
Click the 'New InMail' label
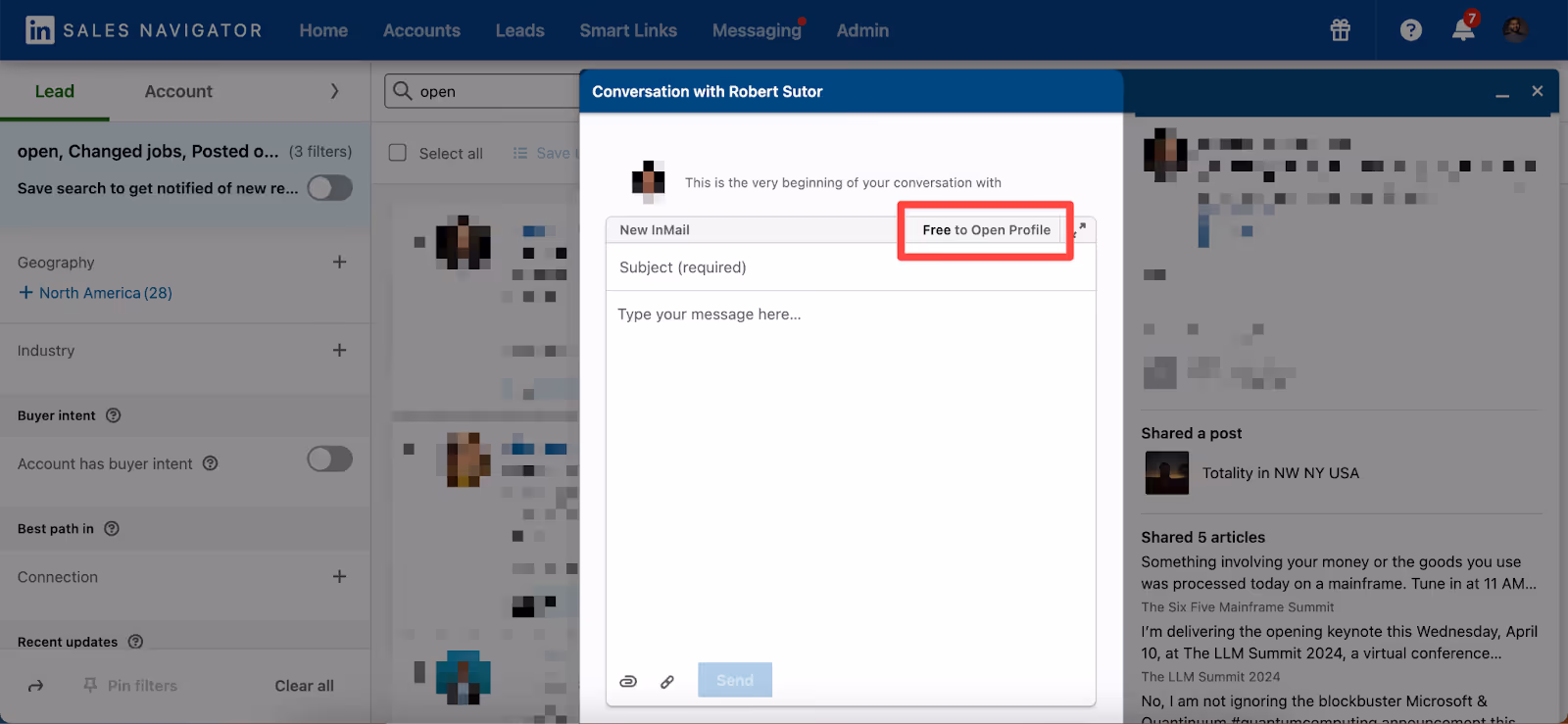pos(655,230)
